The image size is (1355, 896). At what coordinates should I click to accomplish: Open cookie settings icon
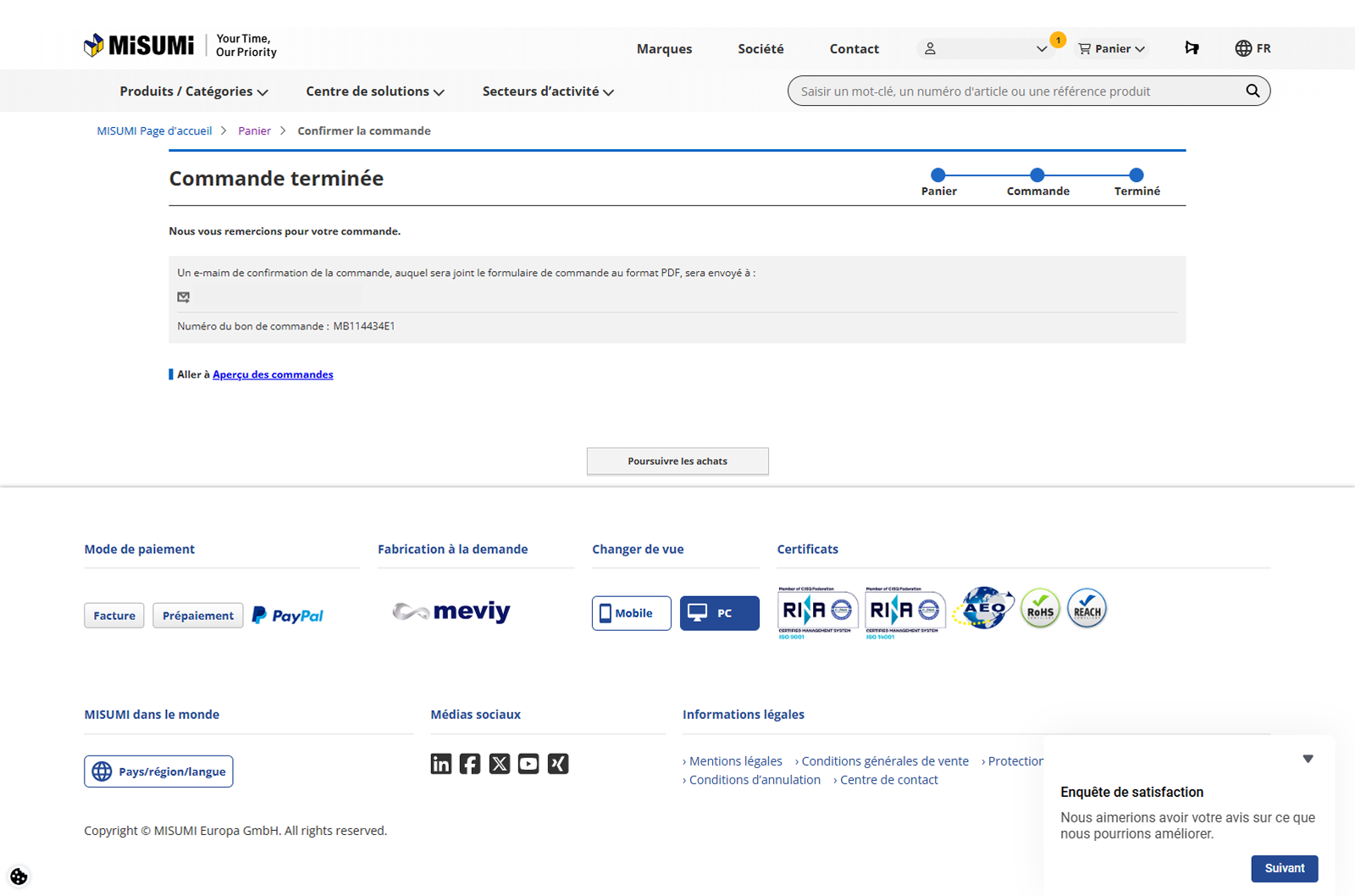[x=19, y=877]
